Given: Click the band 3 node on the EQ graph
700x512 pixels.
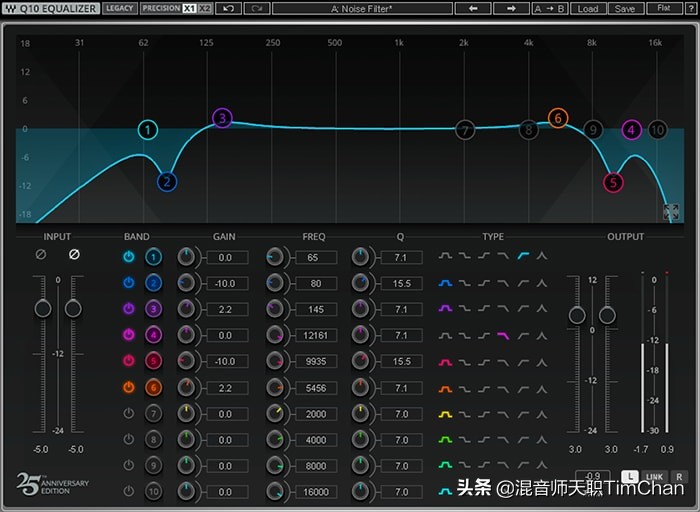Looking at the screenshot, I should (x=222, y=118).
